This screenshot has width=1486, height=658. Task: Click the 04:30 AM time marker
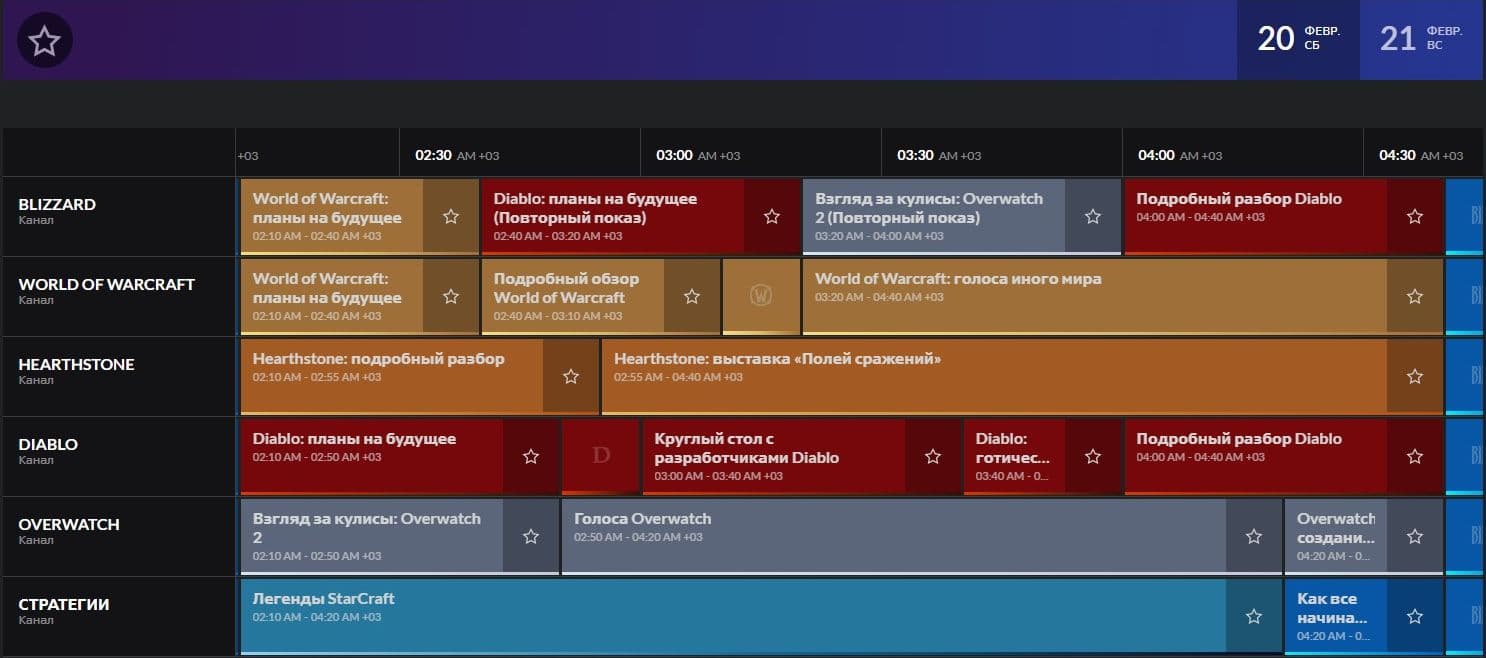tap(1421, 155)
